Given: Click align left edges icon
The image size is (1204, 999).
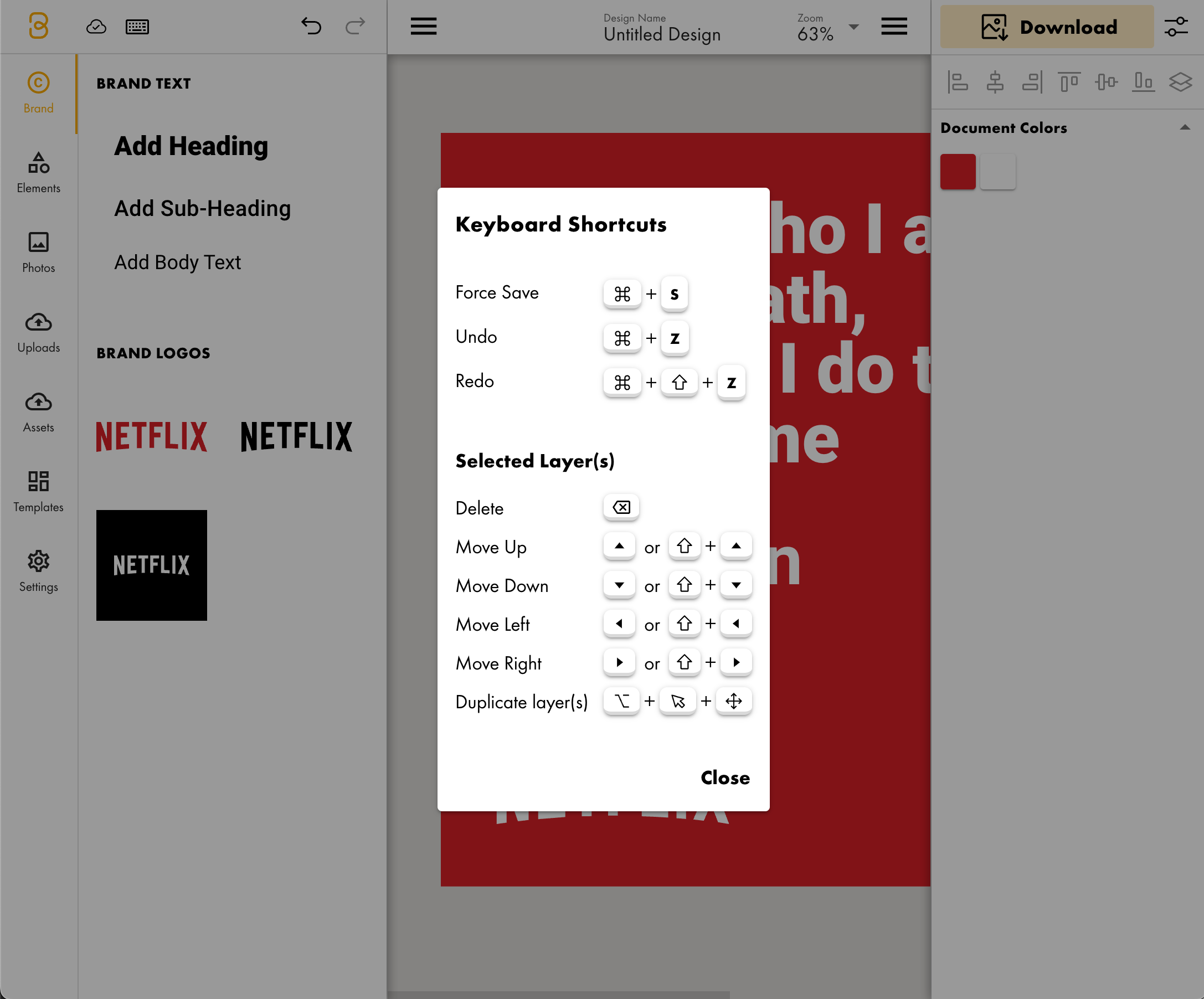Looking at the screenshot, I should coord(958,82).
